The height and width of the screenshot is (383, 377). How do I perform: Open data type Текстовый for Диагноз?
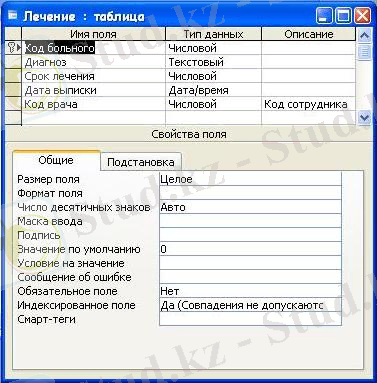pyautogui.click(x=213, y=62)
